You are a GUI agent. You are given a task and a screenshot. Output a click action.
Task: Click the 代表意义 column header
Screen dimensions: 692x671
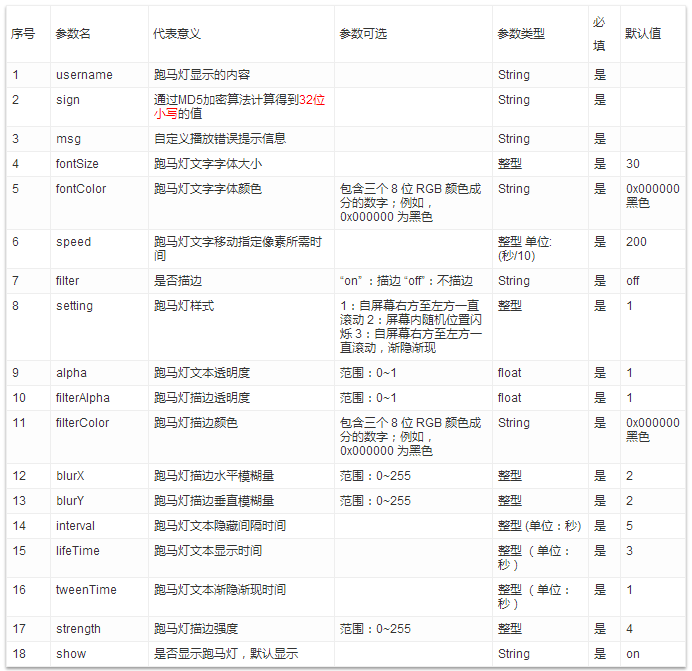[177, 34]
